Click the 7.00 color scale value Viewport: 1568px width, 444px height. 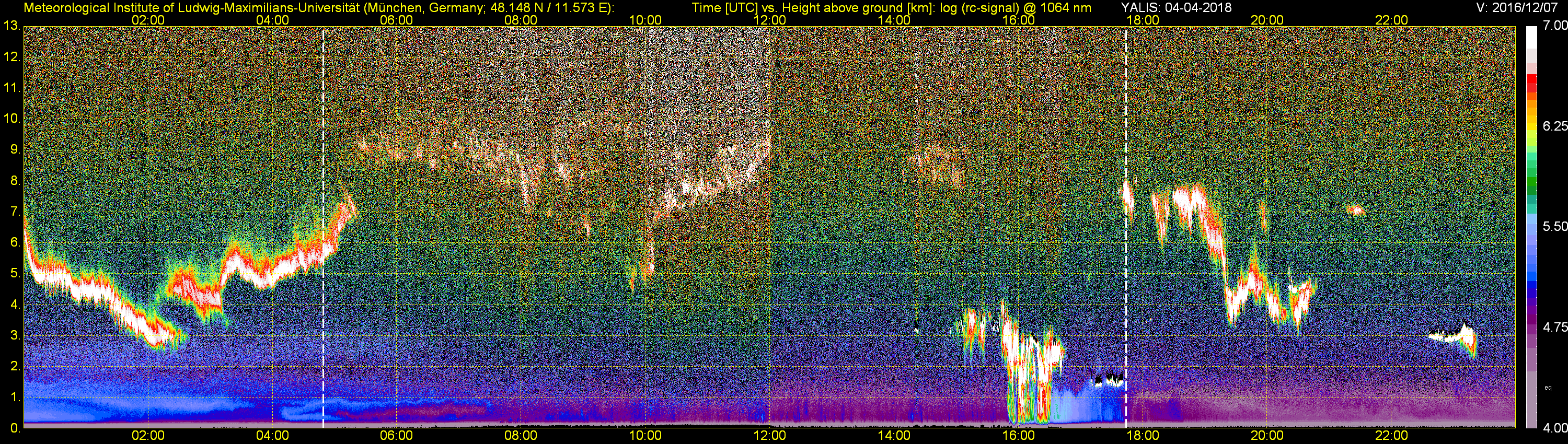coord(1556,26)
